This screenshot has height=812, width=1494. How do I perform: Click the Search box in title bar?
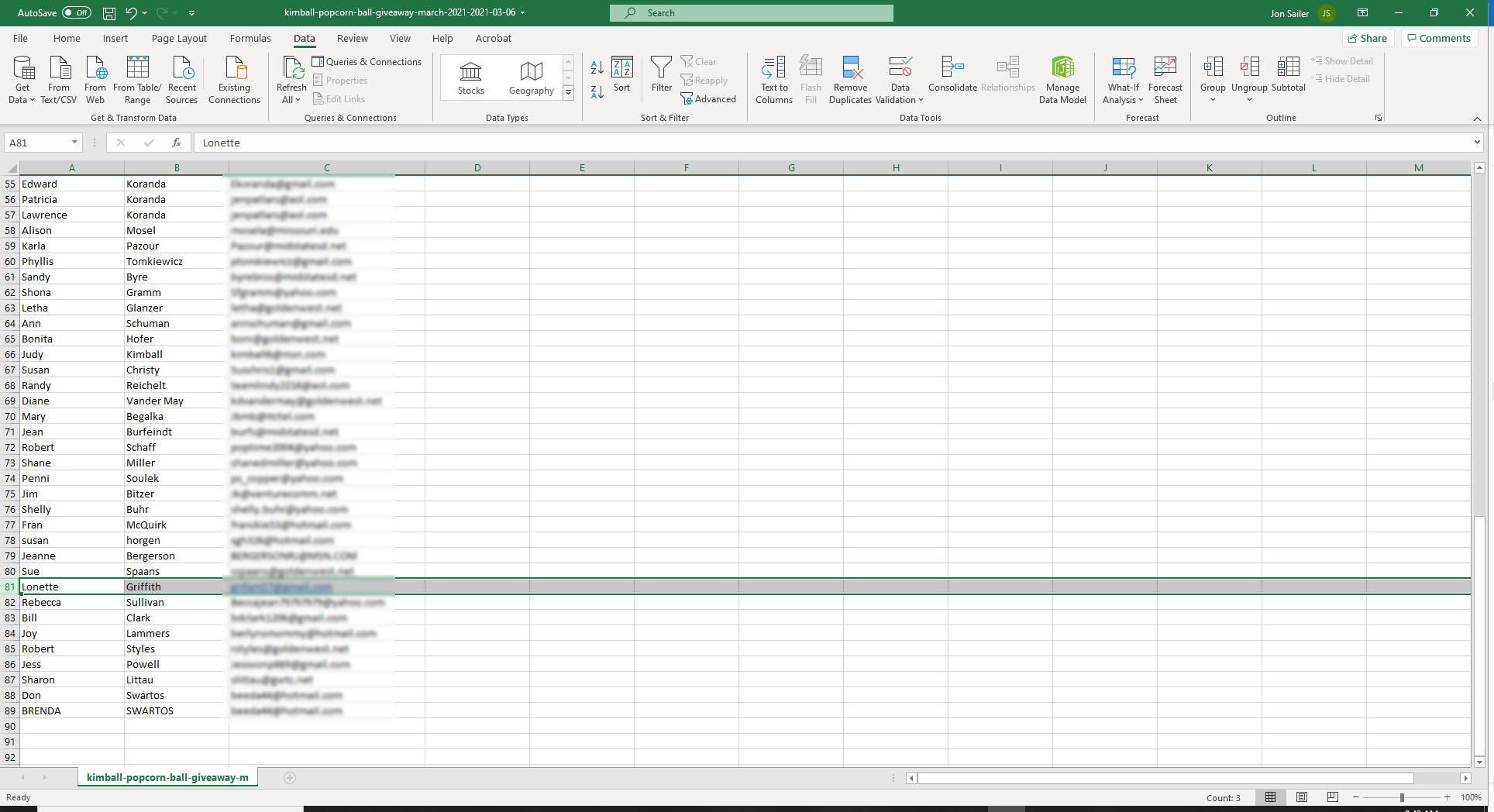[751, 12]
